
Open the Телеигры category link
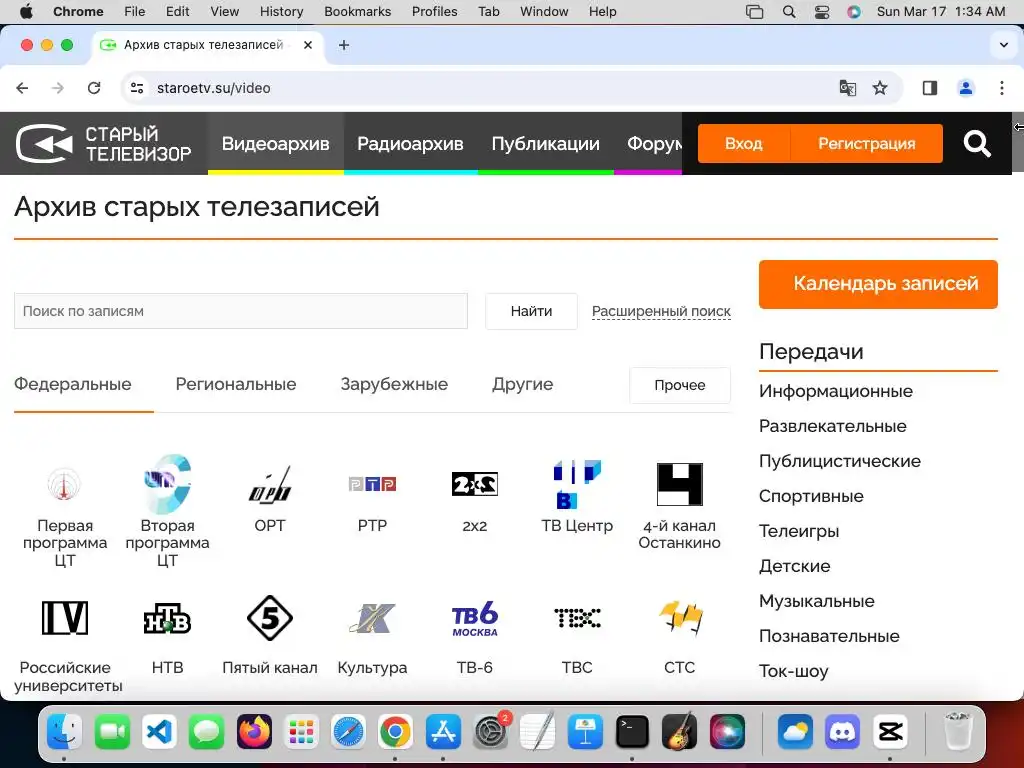coord(799,531)
